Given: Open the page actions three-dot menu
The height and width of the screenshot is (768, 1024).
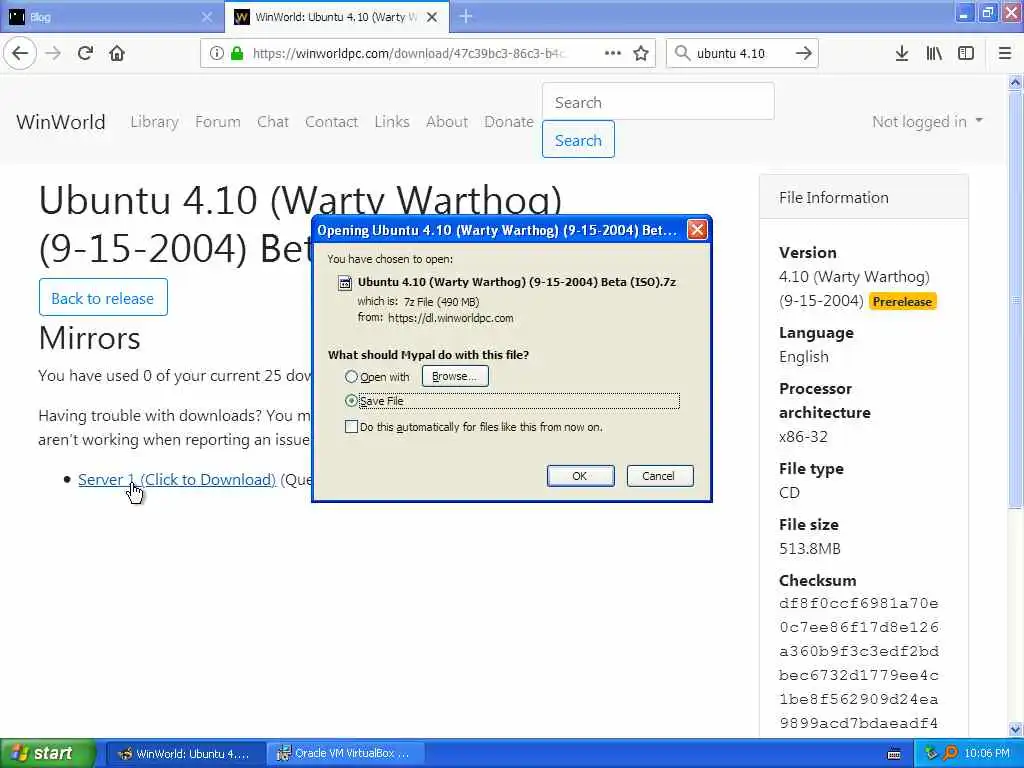Looking at the screenshot, I should pyautogui.click(x=613, y=54).
